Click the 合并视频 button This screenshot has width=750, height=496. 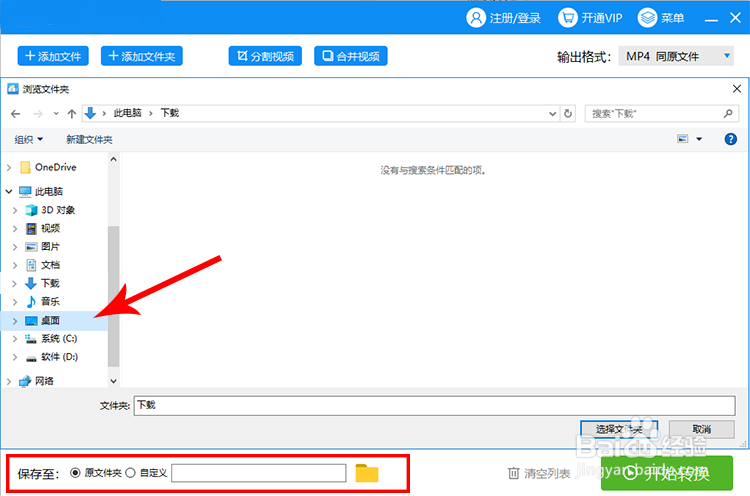click(351, 56)
